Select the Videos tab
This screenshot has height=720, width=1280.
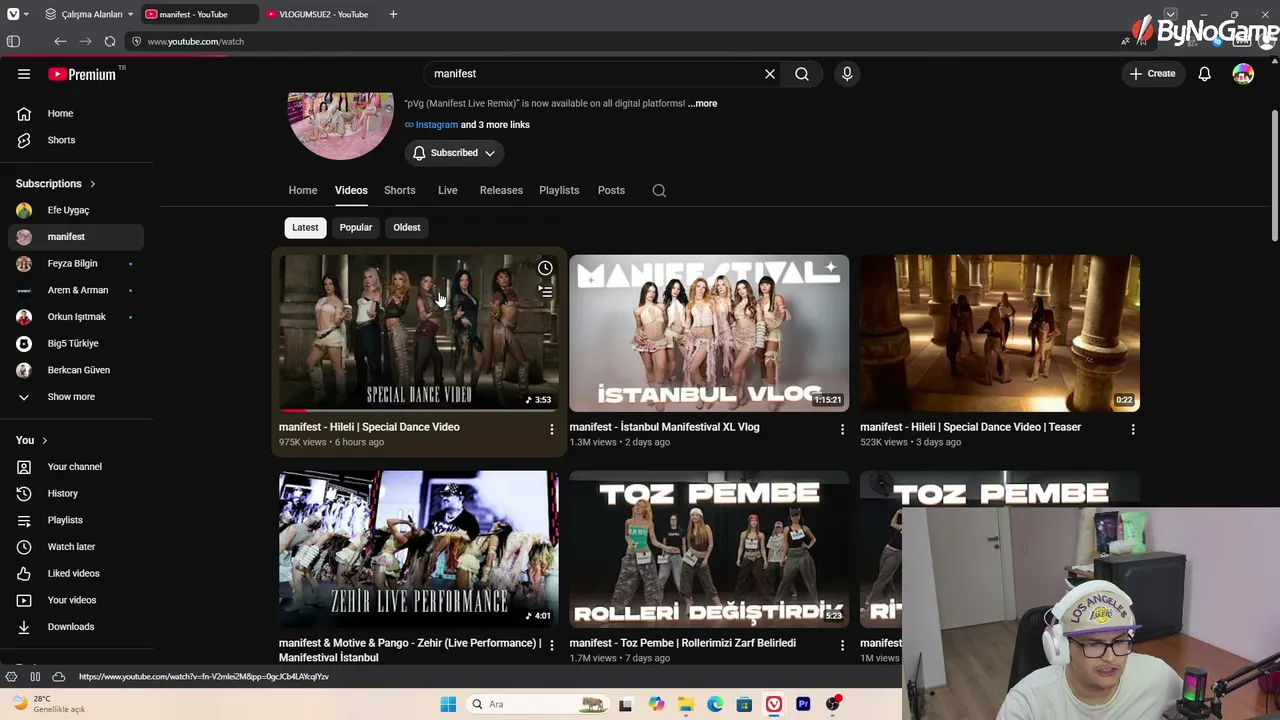point(351,190)
